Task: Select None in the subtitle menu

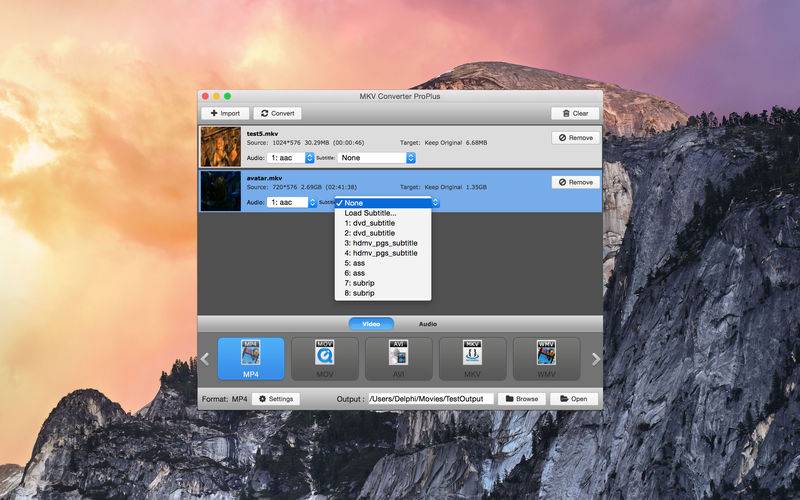Action: tap(383, 203)
